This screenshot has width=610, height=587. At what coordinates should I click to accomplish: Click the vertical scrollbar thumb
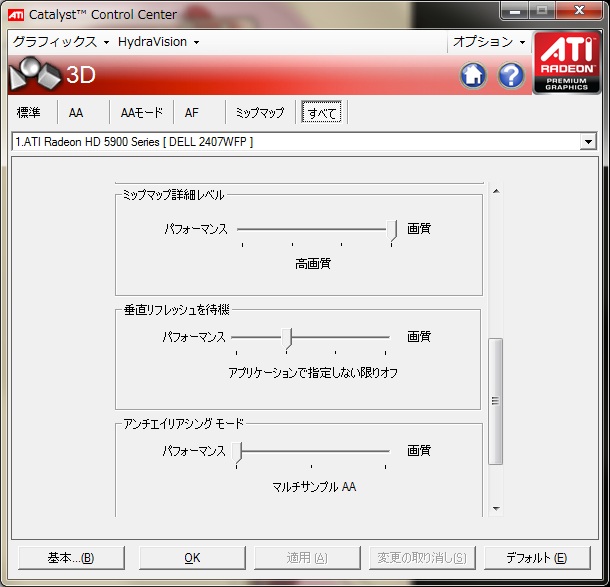[495, 401]
